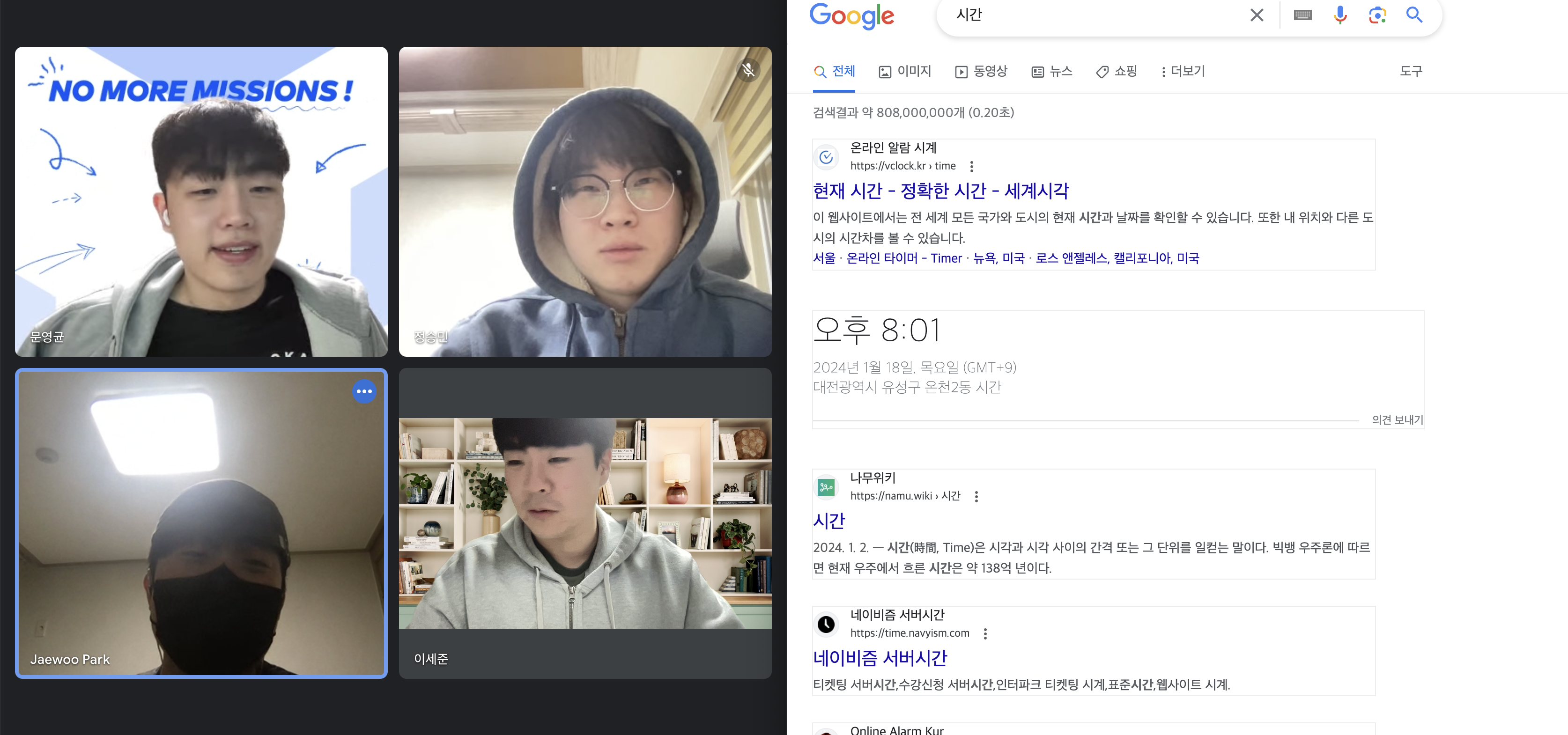Click the 의견 보내기 feedback link
This screenshot has height=735, width=1568.
coord(1397,420)
